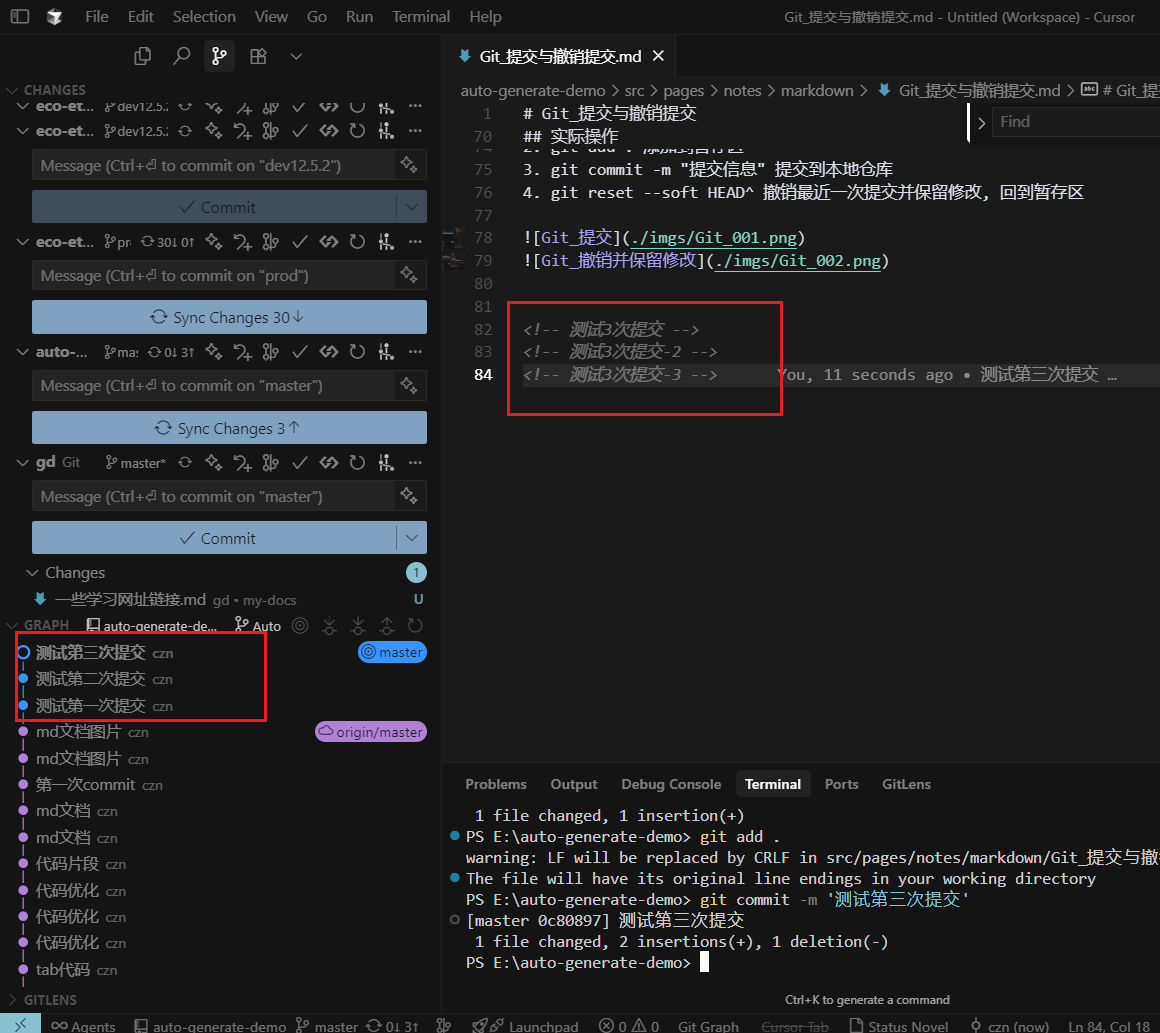Image resolution: width=1160 pixels, height=1033 pixels.
Task: Switch to the Debug Console tab
Action: click(x=670, y=784)
